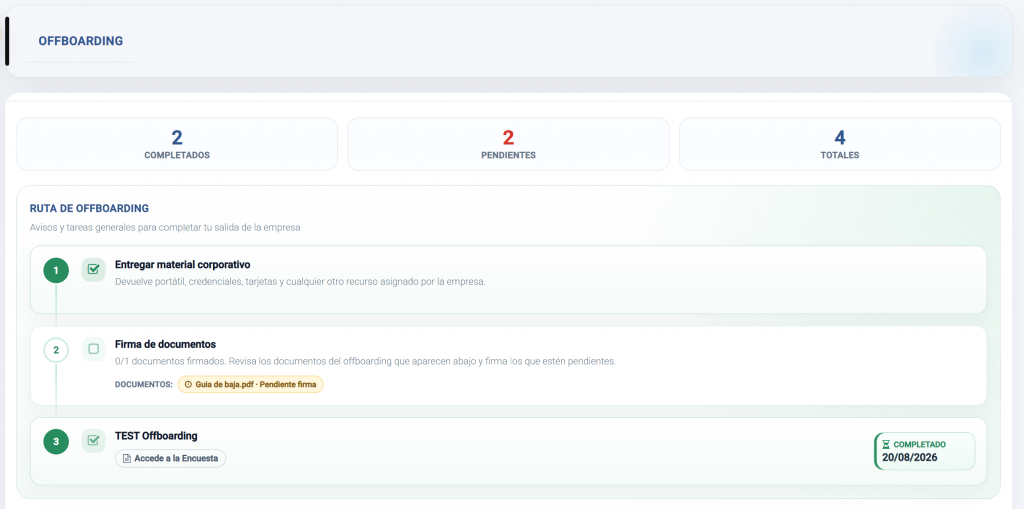Click the green step 1 circle
Image resolution: width=1024 pixels, height=509 pixels.
tap(56, 270)
